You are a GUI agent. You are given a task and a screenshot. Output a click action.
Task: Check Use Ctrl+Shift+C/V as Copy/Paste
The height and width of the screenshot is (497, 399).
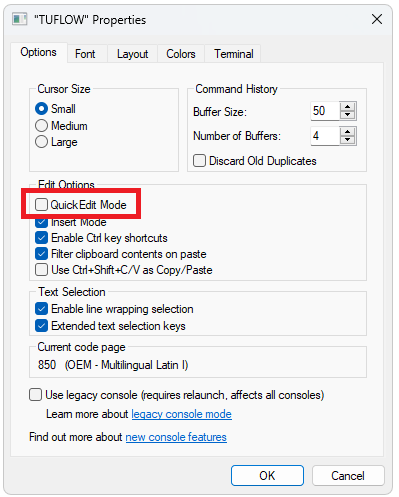click(x=41, y=270)
